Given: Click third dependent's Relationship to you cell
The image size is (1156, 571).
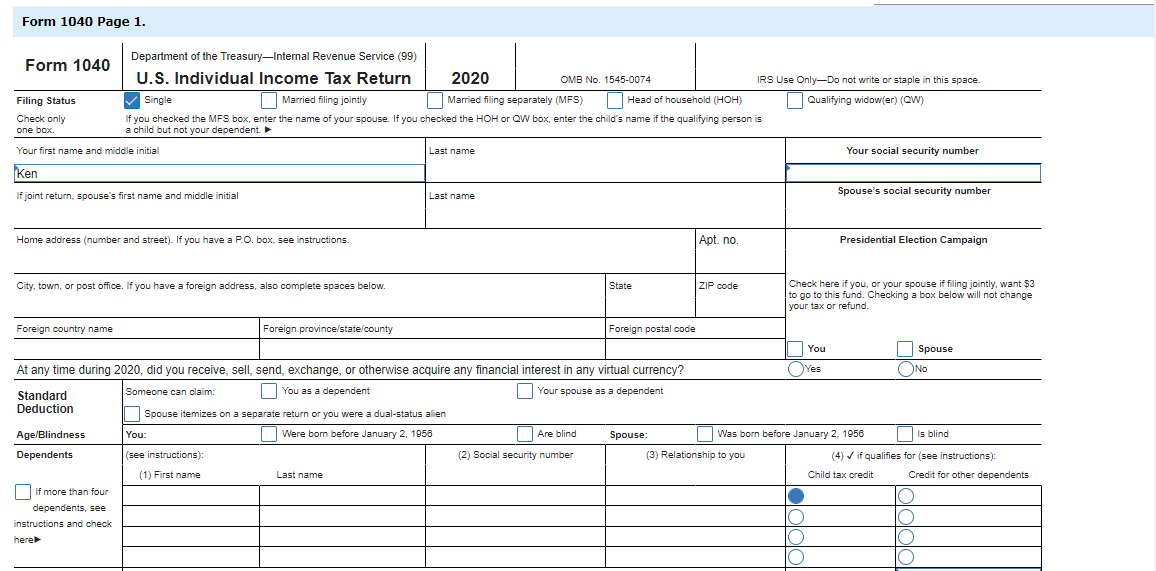Looking at the screenshot, I should 695,536.
